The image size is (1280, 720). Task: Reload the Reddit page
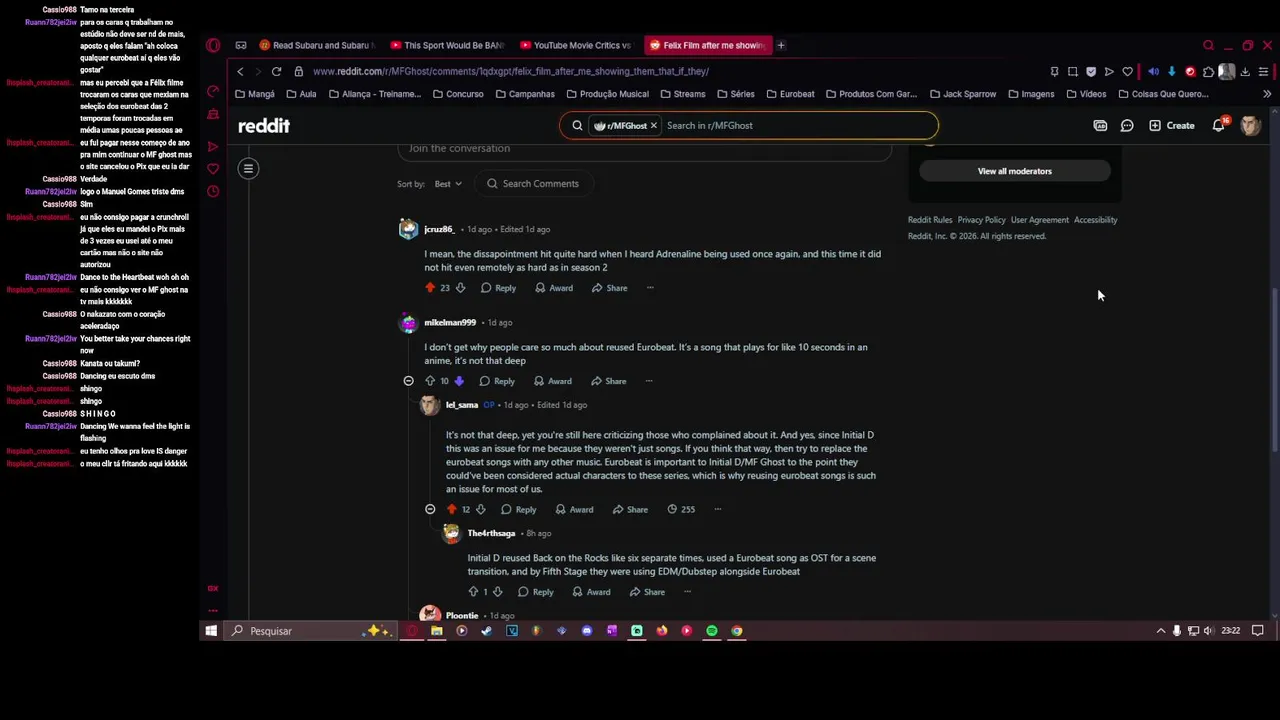click(276, 71)
